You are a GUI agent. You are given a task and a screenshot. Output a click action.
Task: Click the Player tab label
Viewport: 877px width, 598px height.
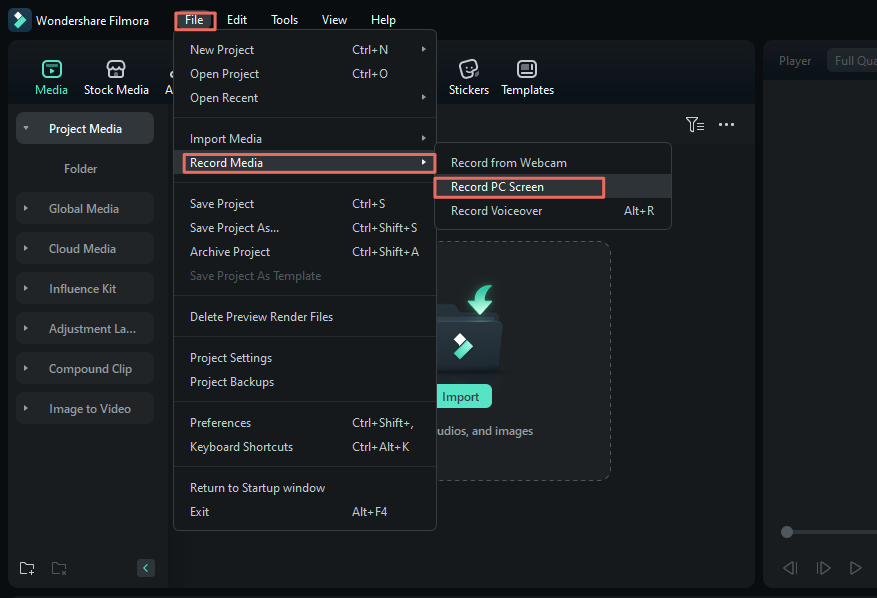795,60
